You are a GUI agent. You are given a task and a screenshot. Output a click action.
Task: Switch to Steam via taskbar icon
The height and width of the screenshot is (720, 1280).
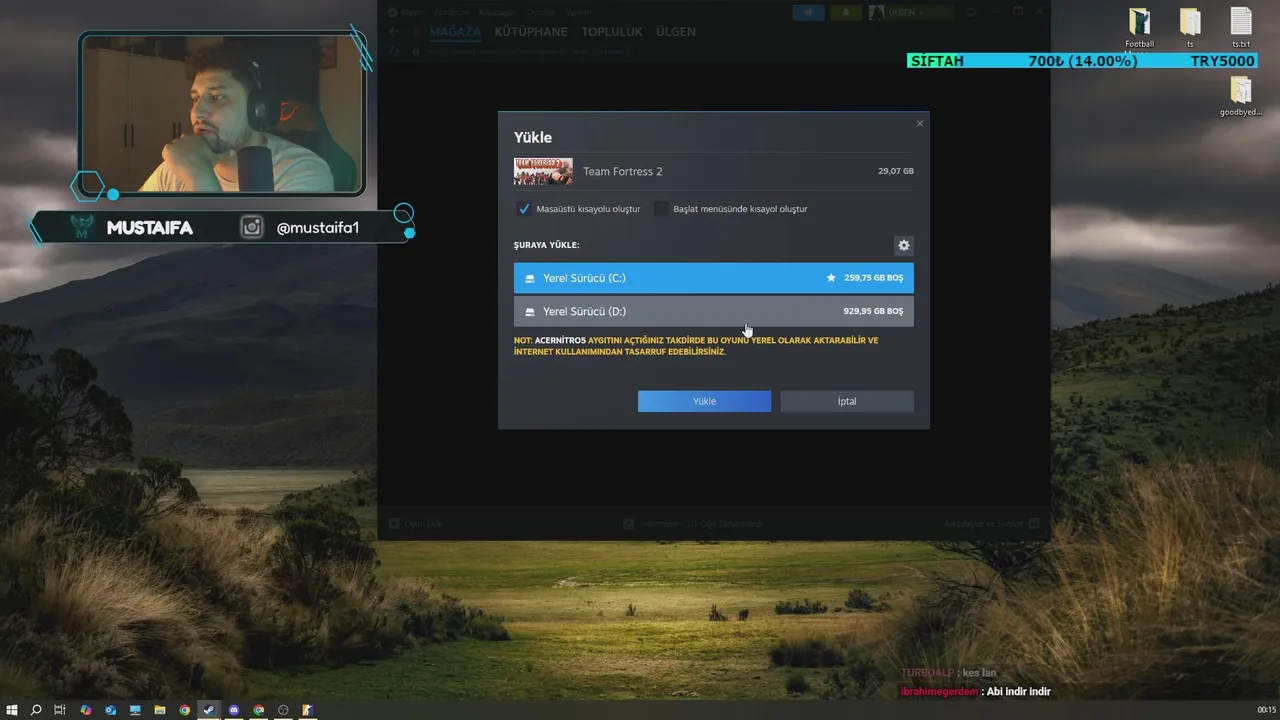(209, 710)
